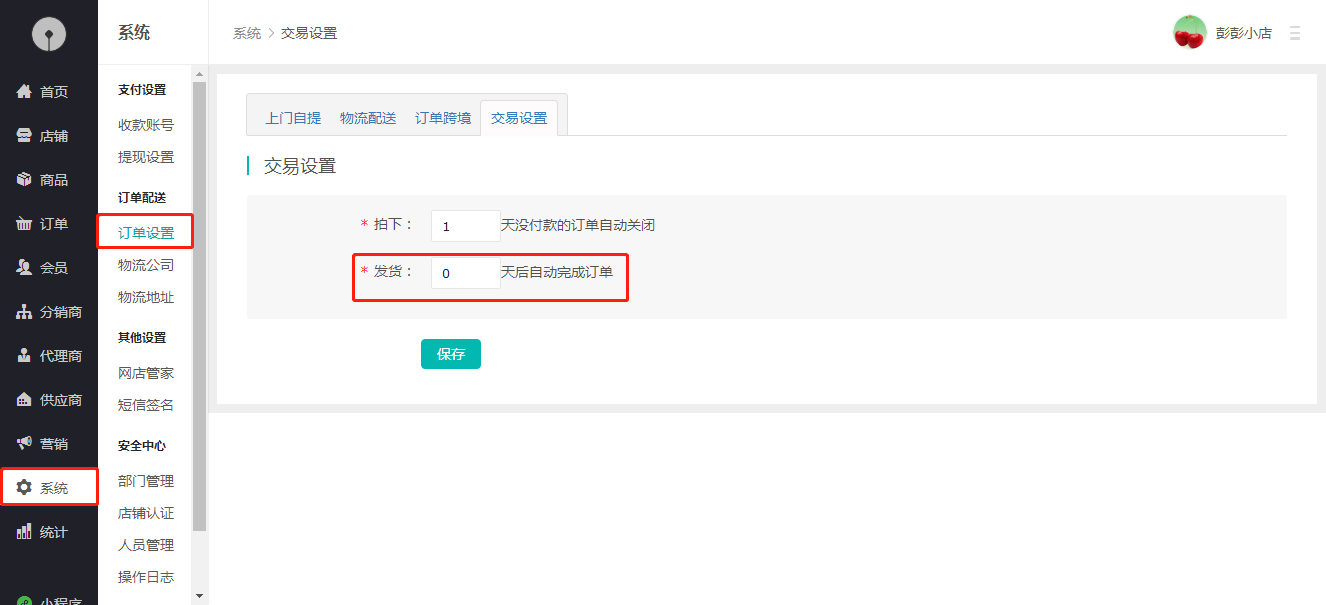The width and height of the screenshot is (1326, 605).
Task: Open the statistics (统计) chart icon
Action: click(x=25, y=532)
